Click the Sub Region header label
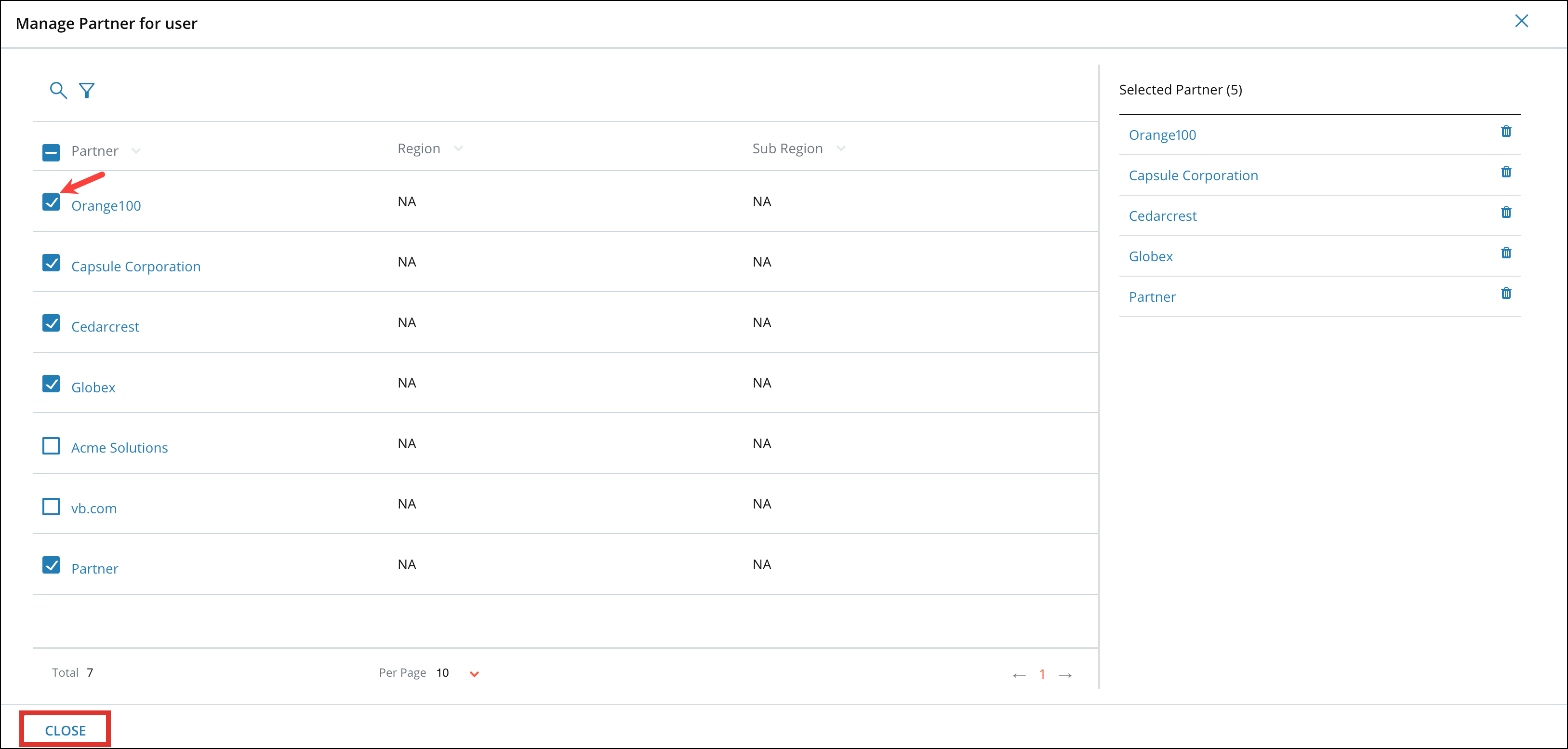The height and width of the screenshot is (749, 1568). [x=787, y=148]
